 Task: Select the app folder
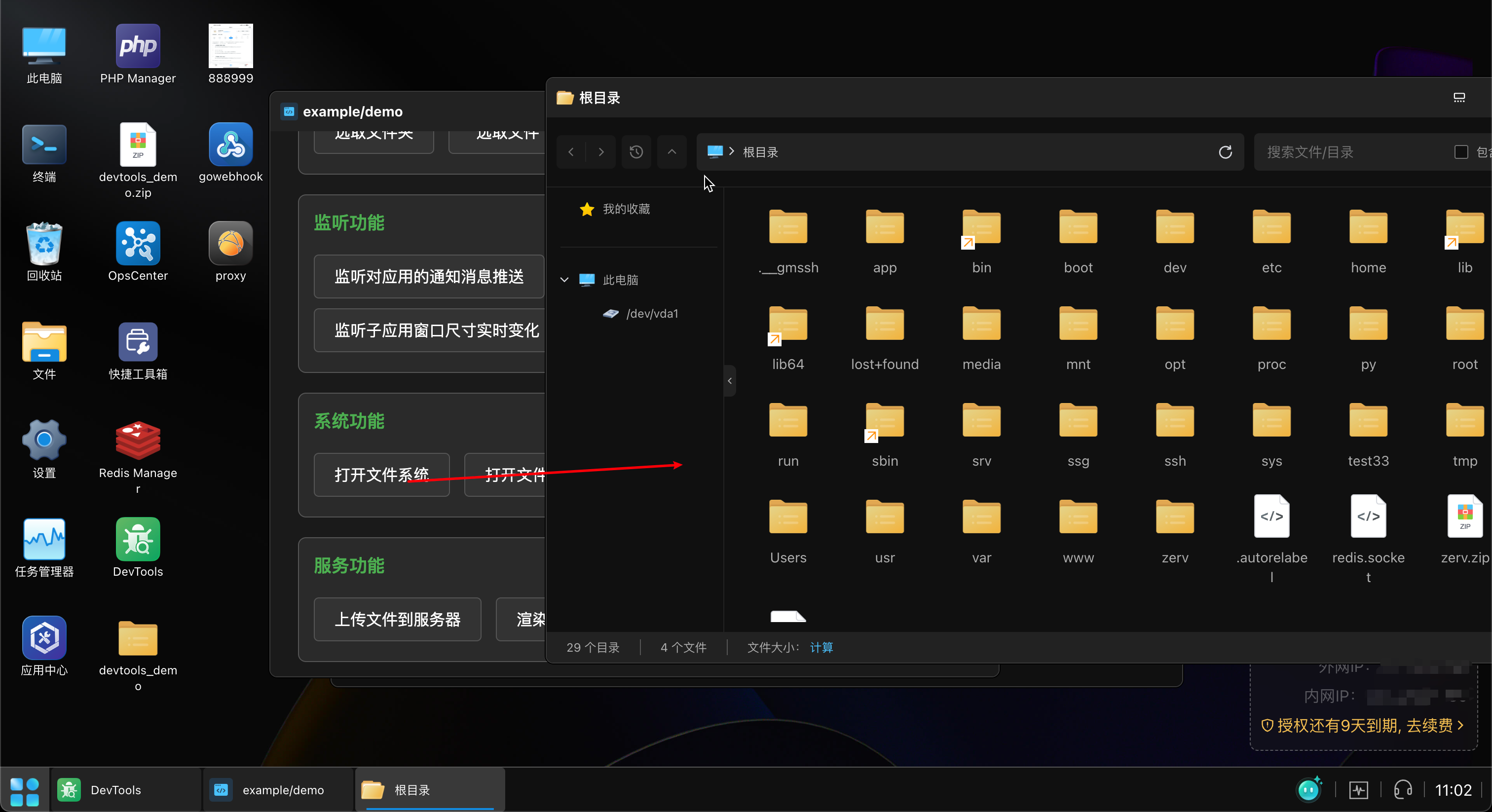(x=885, y=242)
